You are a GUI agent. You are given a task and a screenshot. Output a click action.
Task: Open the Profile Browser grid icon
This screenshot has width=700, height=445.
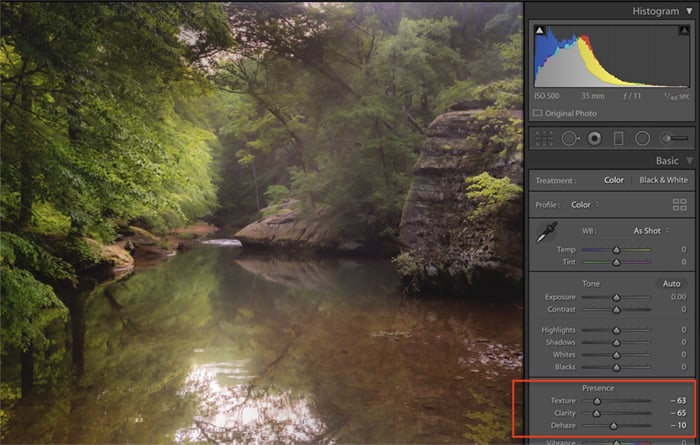click(x=679, y=204)
